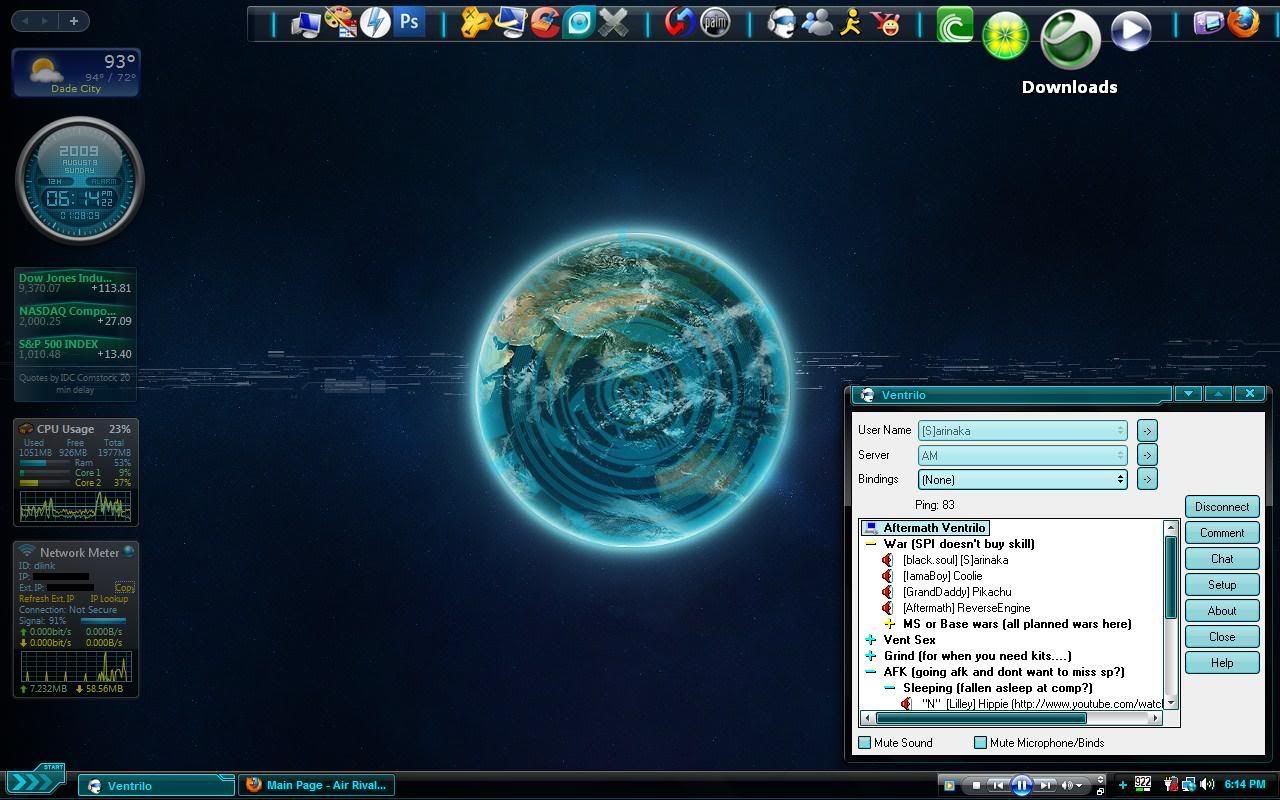The width and height of the screenshot is (1280, 800).
Task: Open the Server dropdown
Action: click(1023, 455)
